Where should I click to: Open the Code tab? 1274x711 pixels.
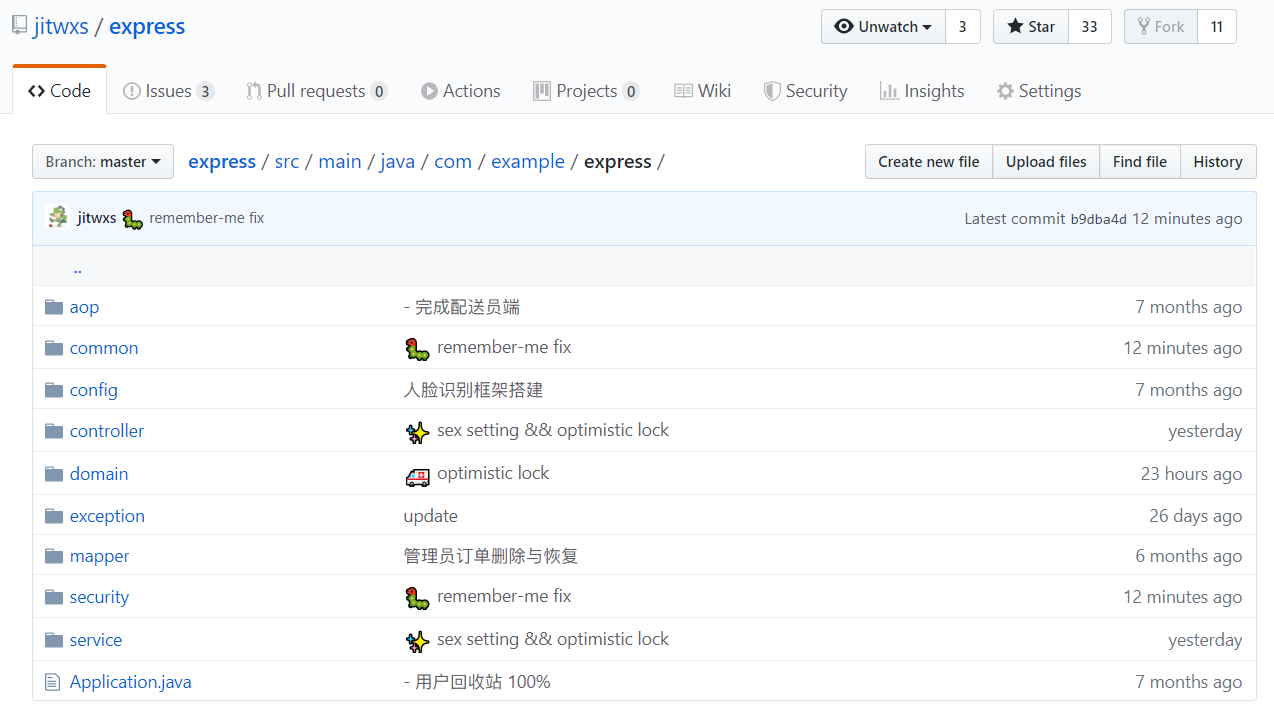pyautogui.click(x=59, y=91)
